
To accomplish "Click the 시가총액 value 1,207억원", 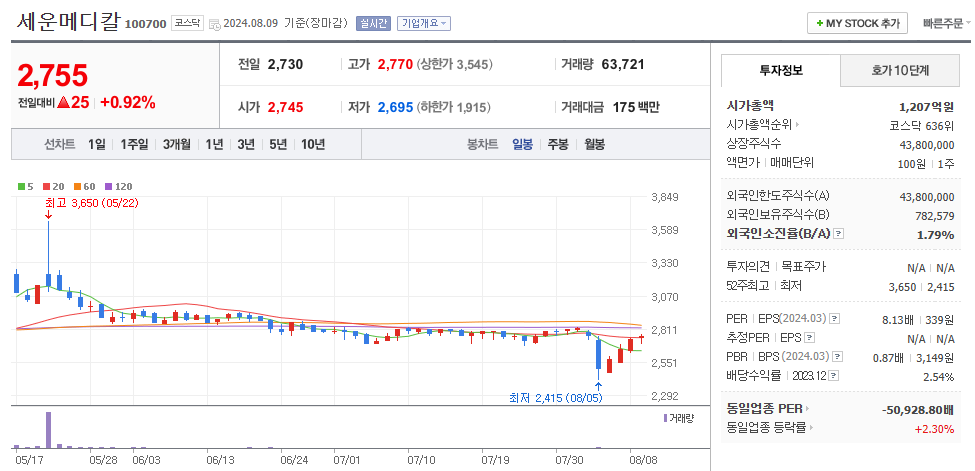I will coord(926,106).
